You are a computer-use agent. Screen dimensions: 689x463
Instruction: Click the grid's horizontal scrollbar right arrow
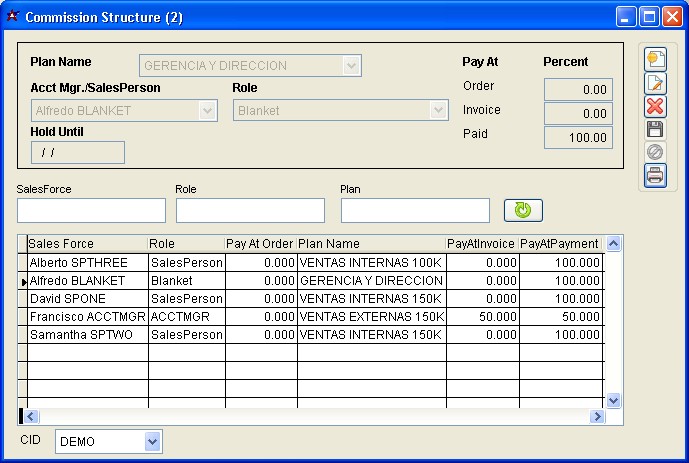598,417
